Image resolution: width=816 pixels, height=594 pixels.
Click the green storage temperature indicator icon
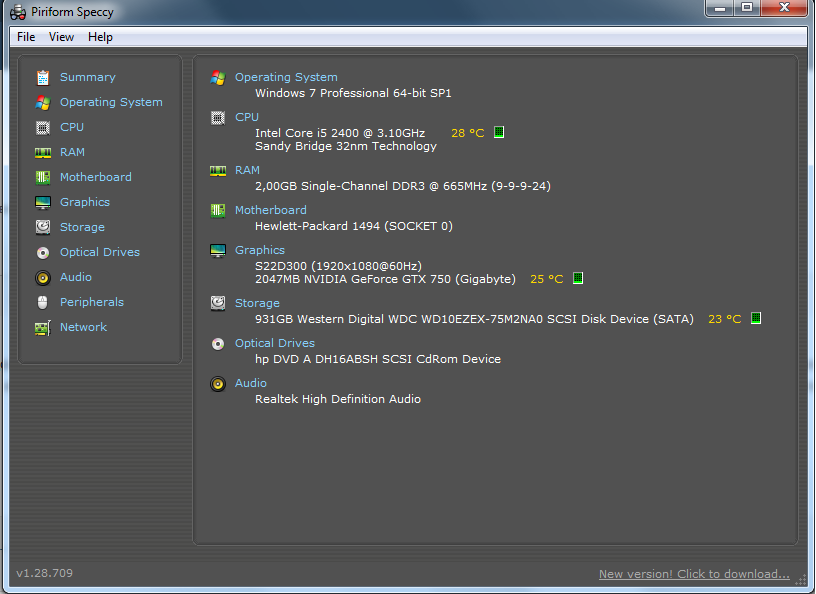pos(756,318)
